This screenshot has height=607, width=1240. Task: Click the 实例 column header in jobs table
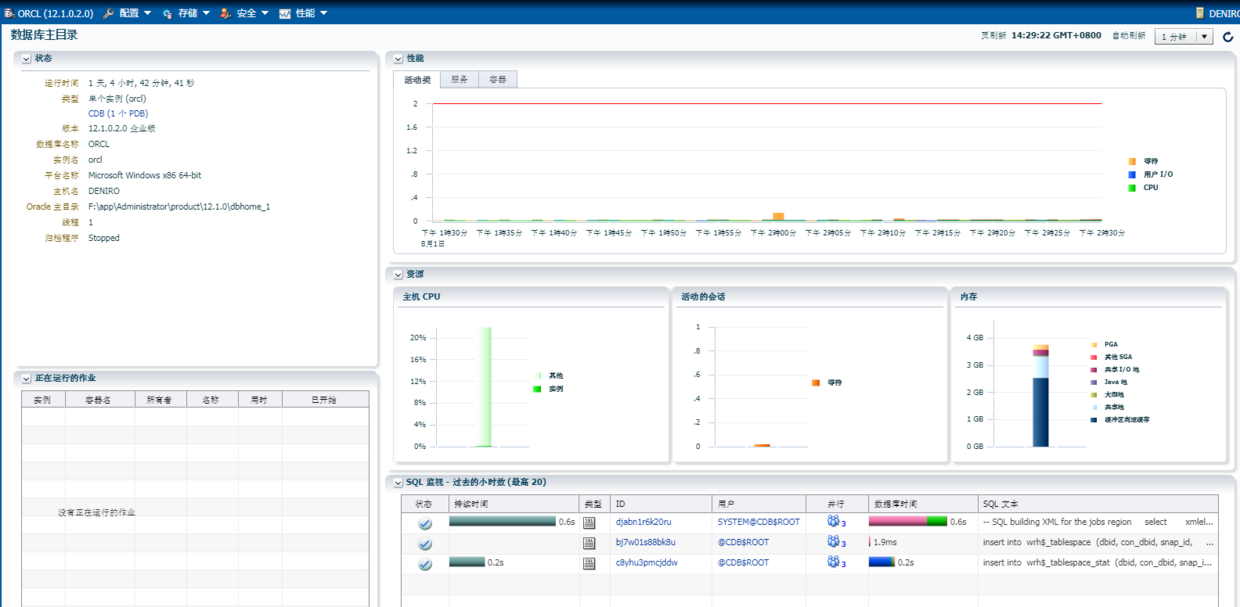coord(43,399)
